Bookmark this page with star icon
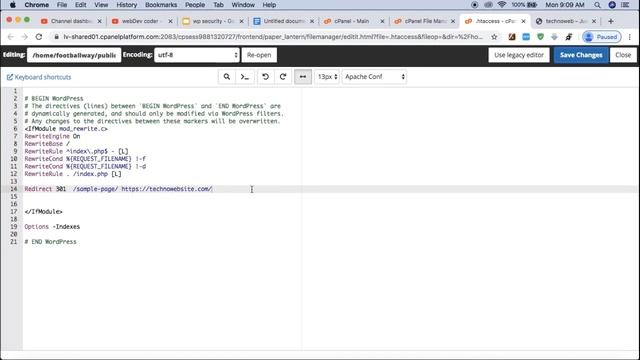Image resolution: width=640 pixels, height=360 pixels. pos(494,37)
